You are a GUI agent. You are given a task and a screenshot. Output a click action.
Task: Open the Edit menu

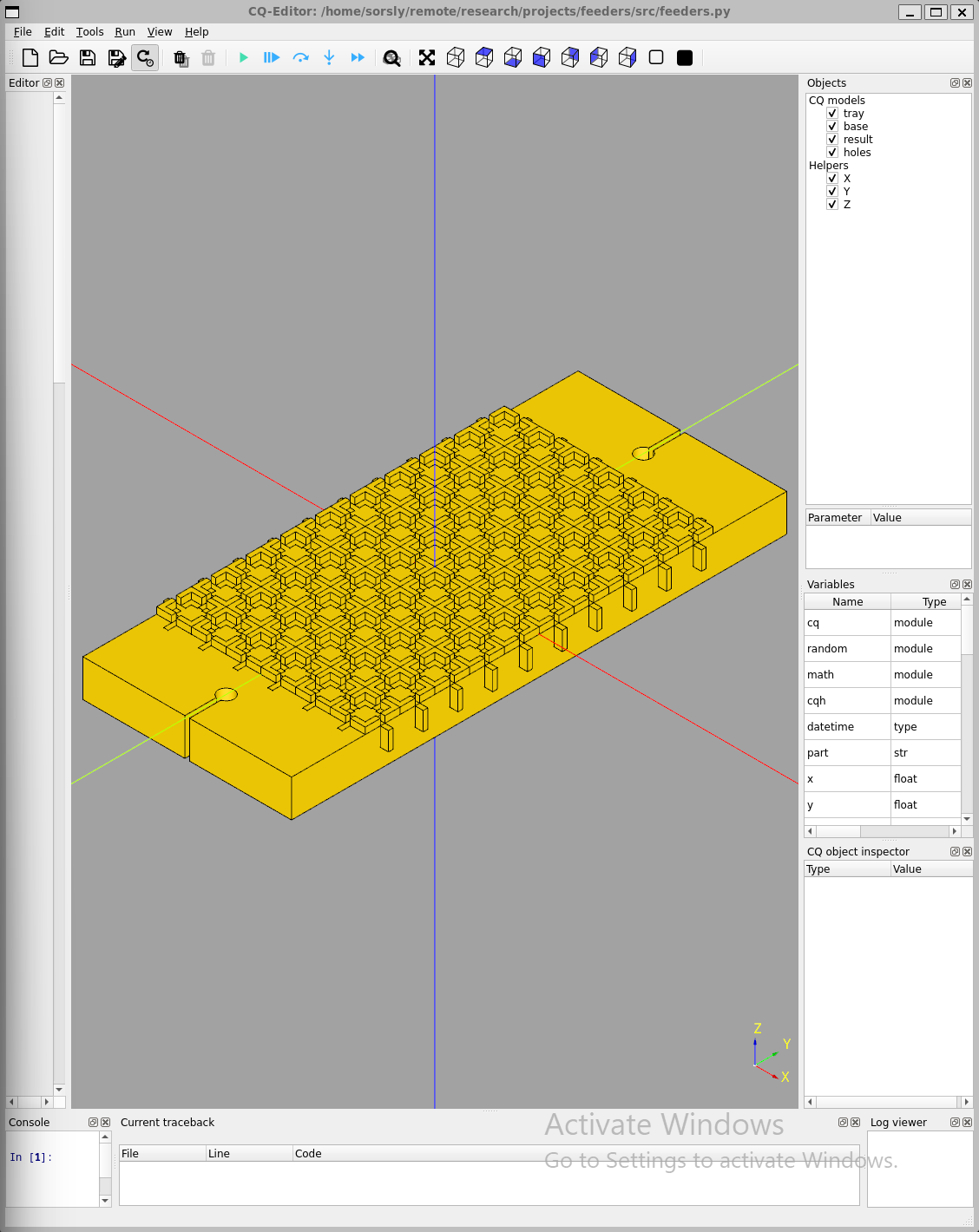tap(55, 32)
